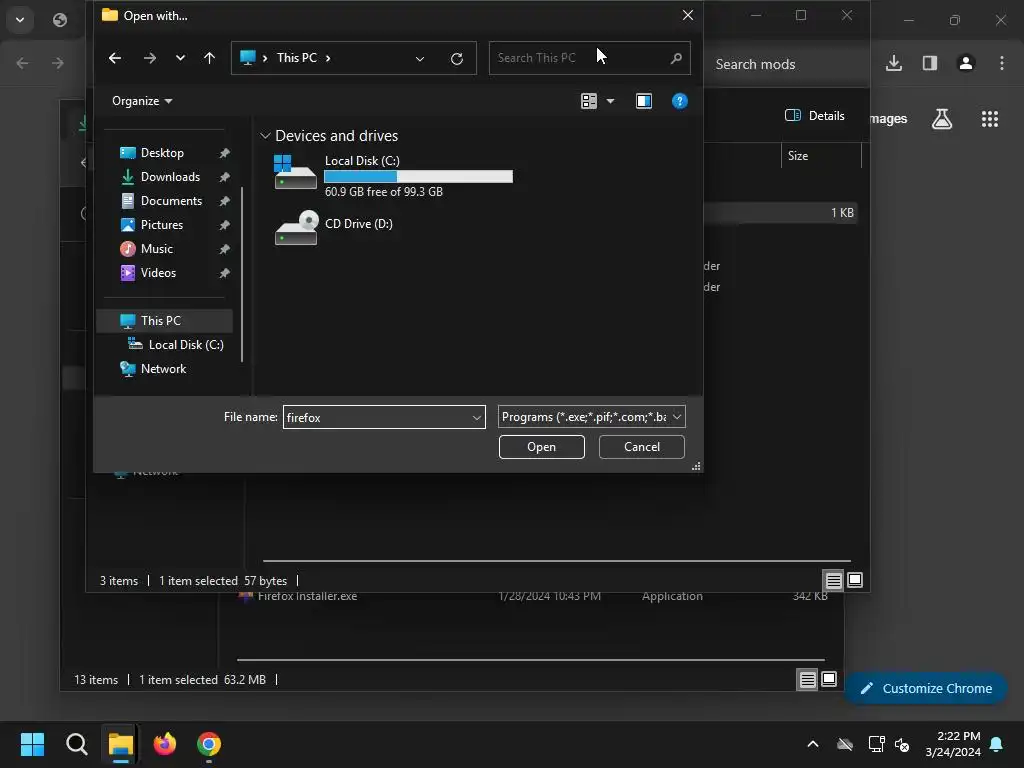Open notifications bell
The height and width of the screenshot is (768, 1024).
(x=997, y=744)
